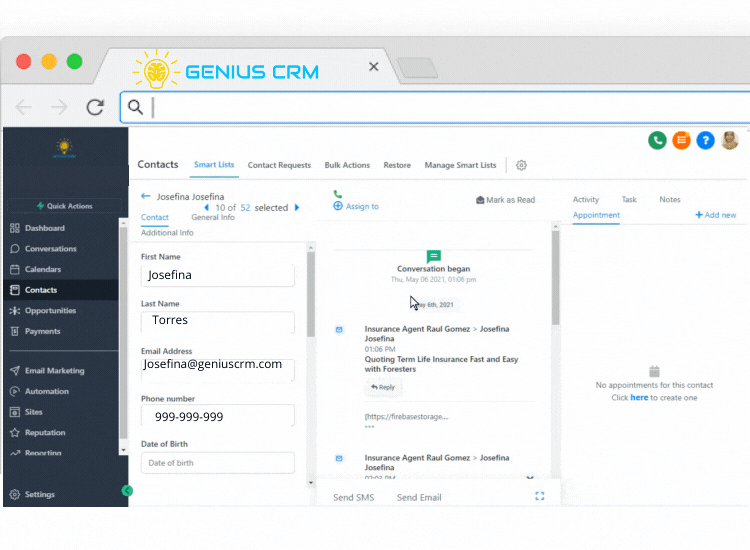Screen dimensions: 750x550
Task: Click the browser address search bar
Action: coord(435,107)
